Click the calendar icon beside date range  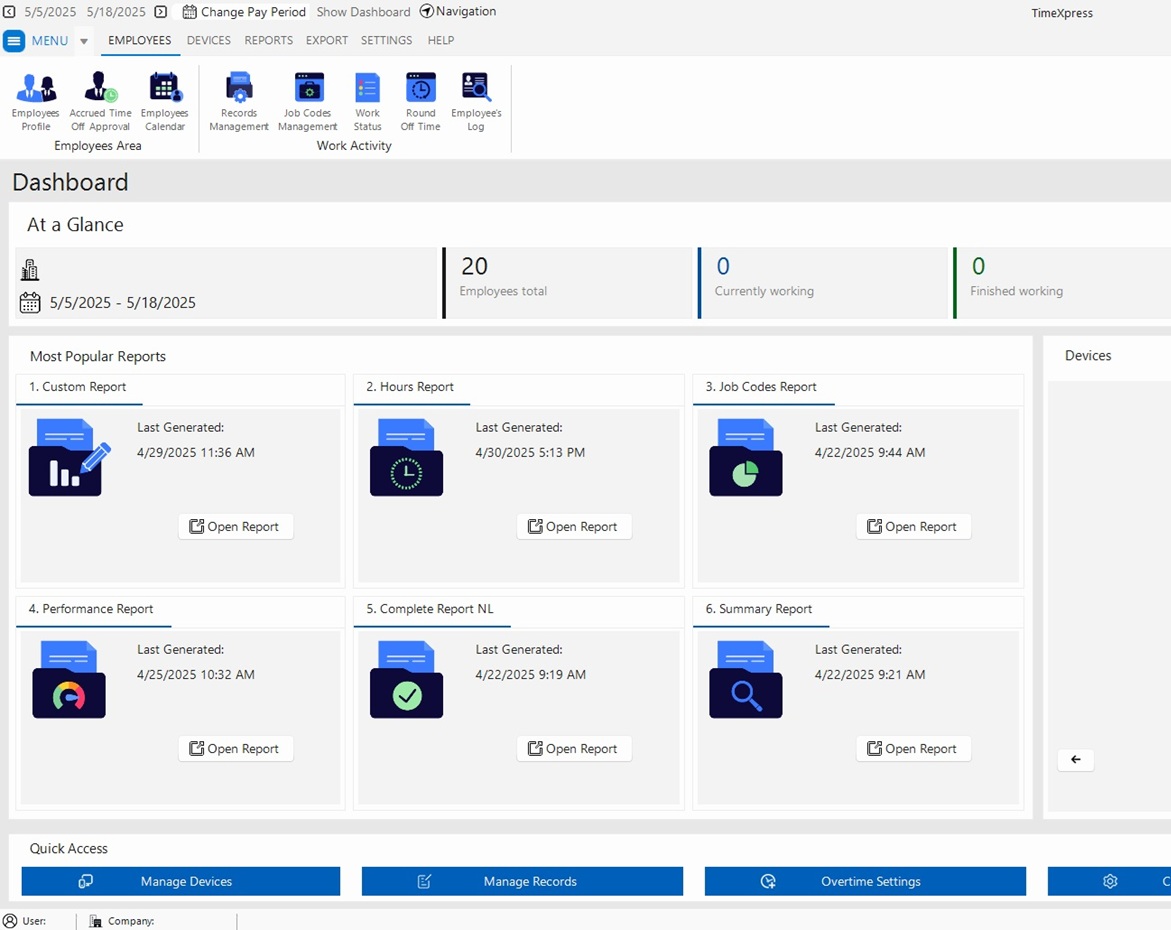(x=30, y=303)
